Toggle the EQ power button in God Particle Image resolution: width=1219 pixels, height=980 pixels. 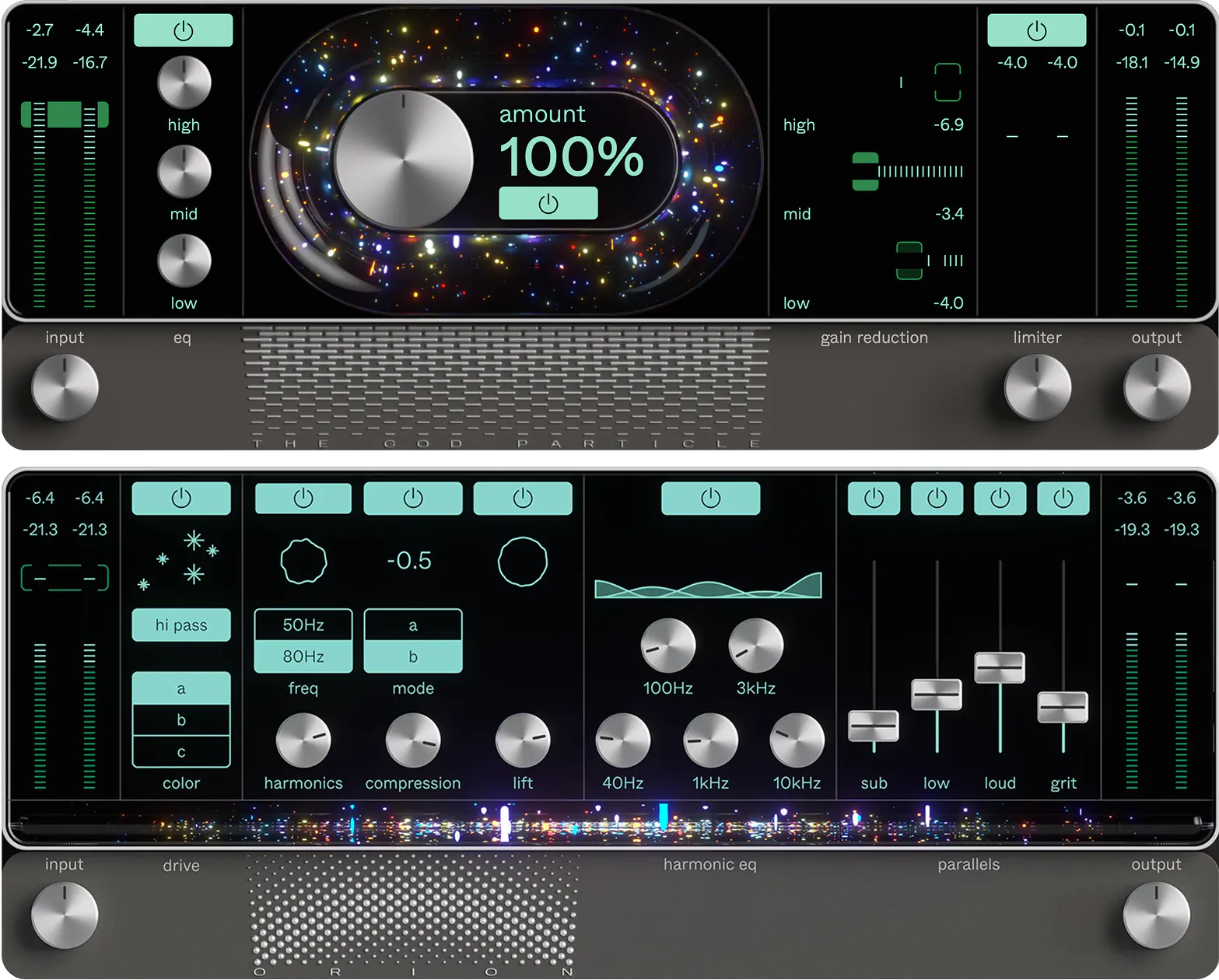183,31
